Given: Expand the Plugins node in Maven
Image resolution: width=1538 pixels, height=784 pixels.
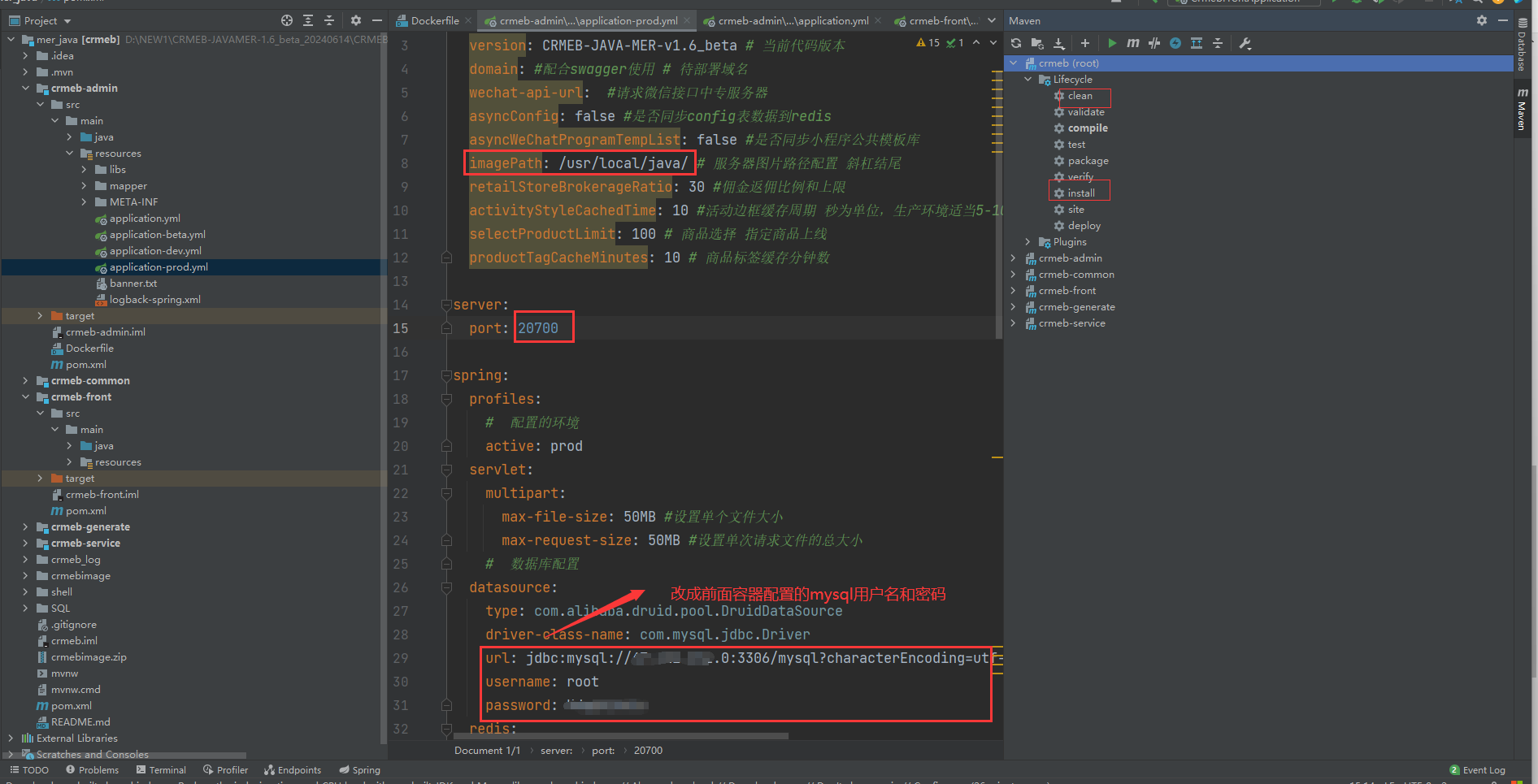Looking at the screenshot, I should pyautogui.click(x=1028, y=242).
